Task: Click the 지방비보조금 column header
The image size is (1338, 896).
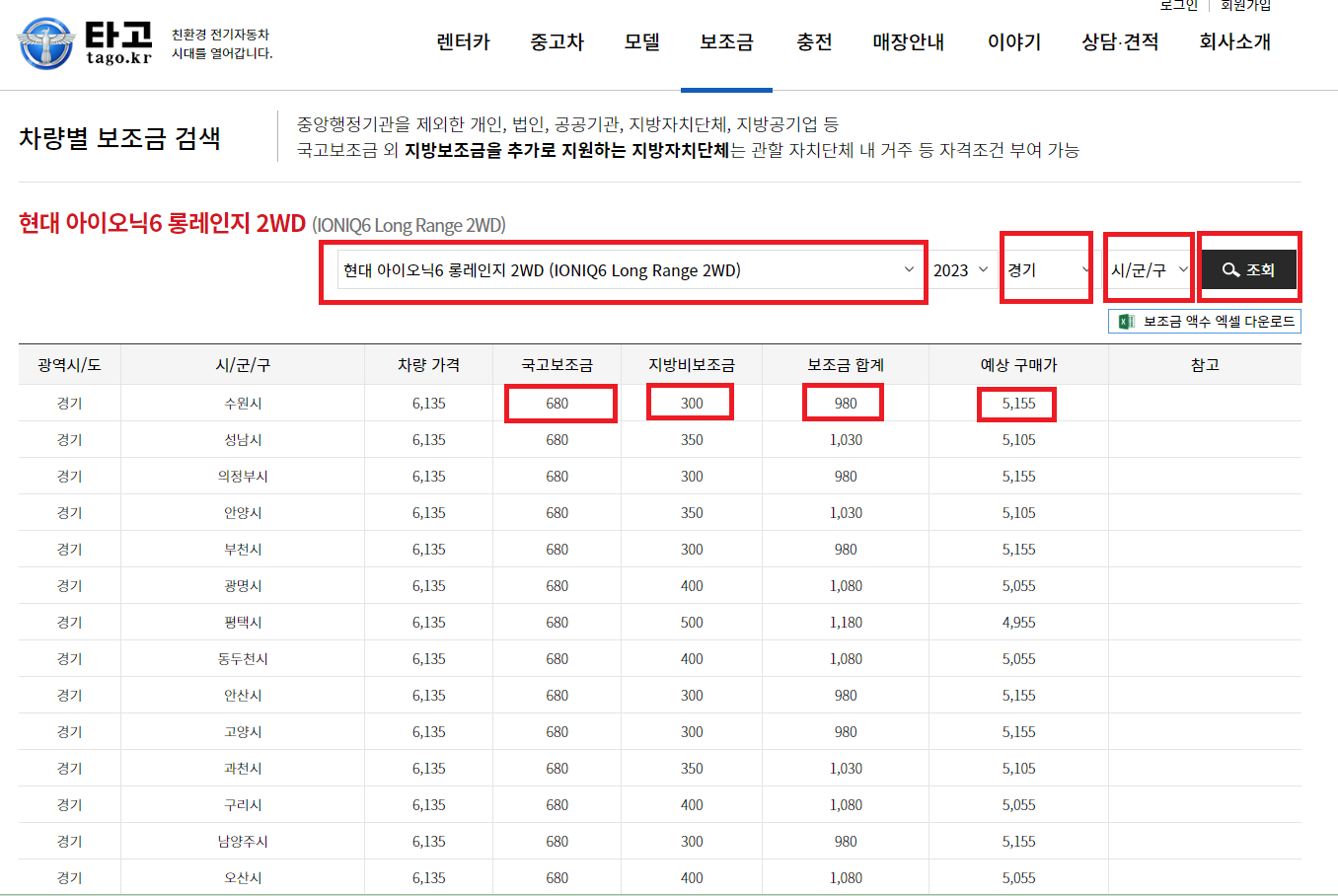Action: point(692,365)
